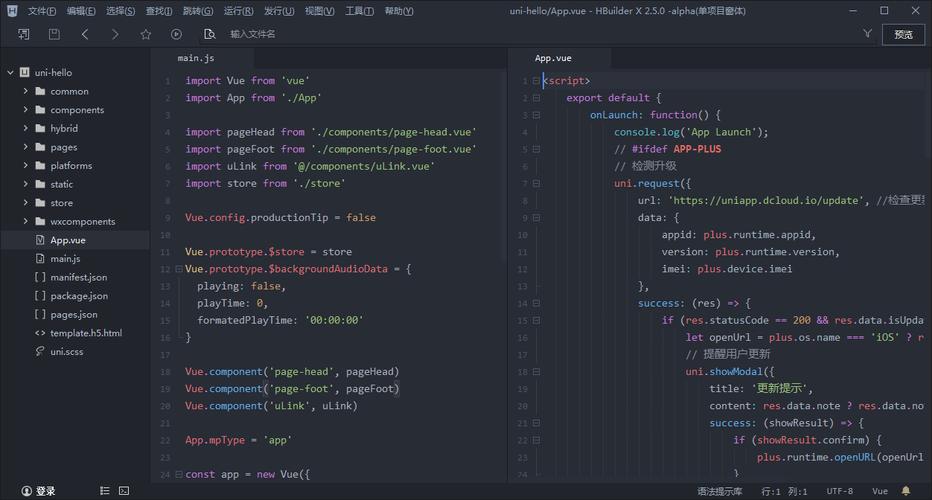
Task: Expand the hybrid folder
Action: tap(25, 128)
